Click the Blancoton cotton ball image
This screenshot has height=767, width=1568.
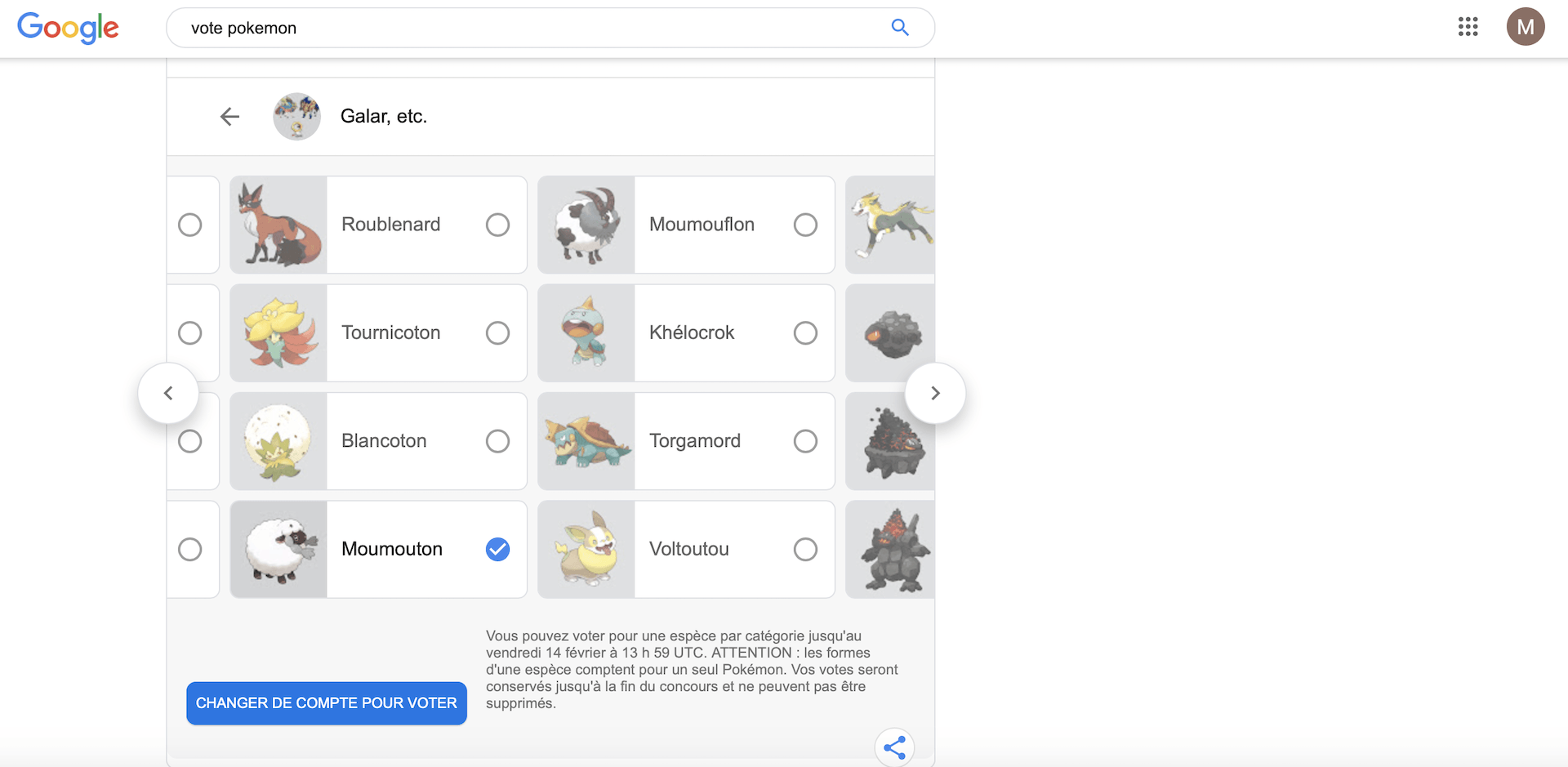tap(278, 441)
